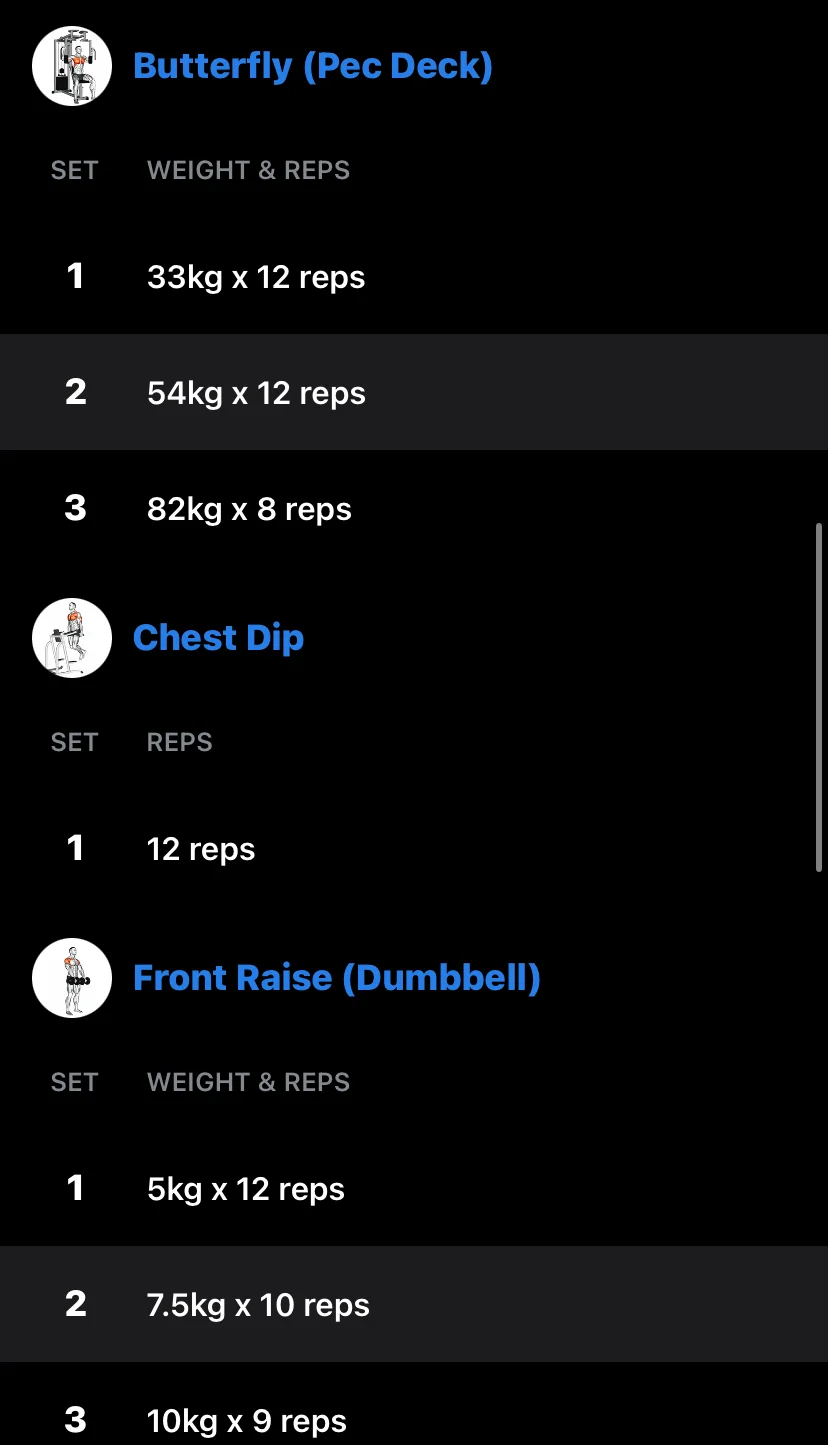Screen dimensions: 828x1445
Task: Tap set number 1 under Chest Dip
Action: pyautogui.click(x=75, y=848)
